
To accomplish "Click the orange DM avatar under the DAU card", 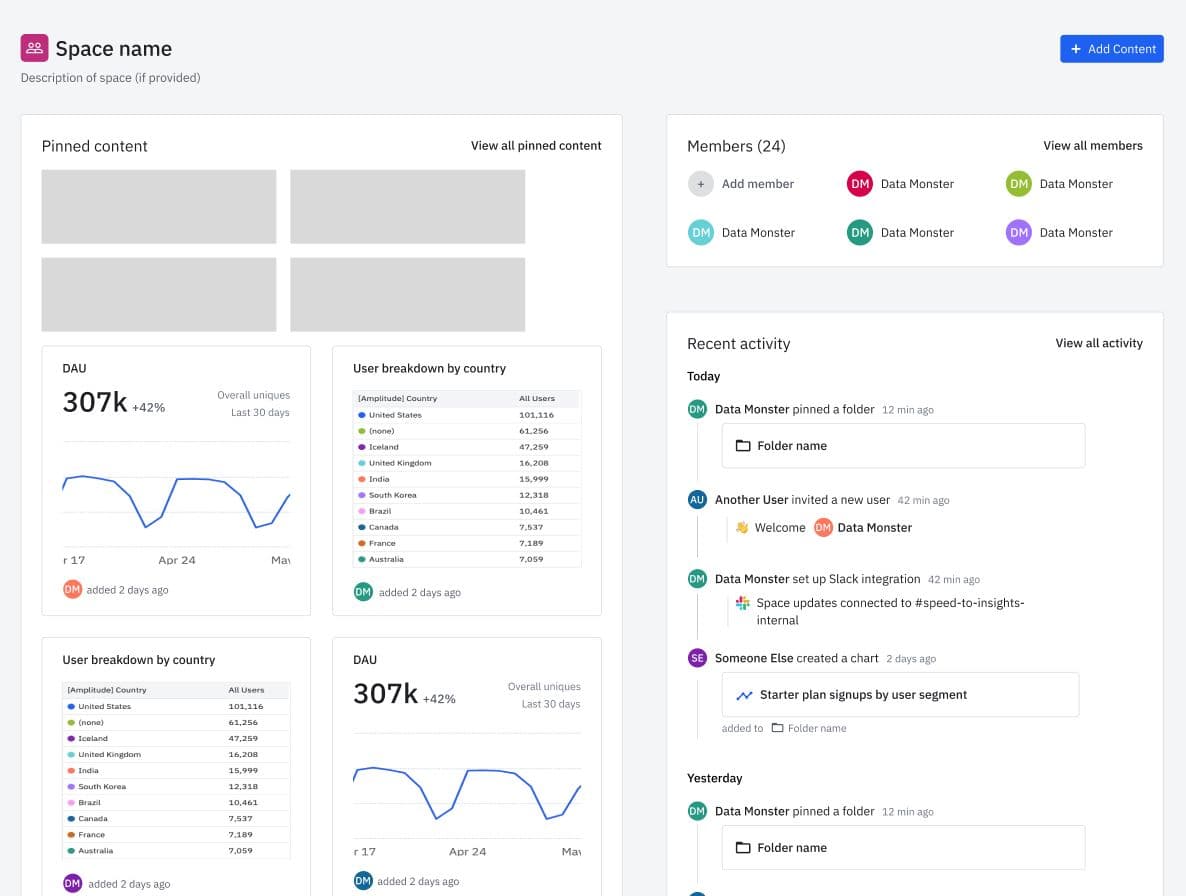I will pos(70,589).
